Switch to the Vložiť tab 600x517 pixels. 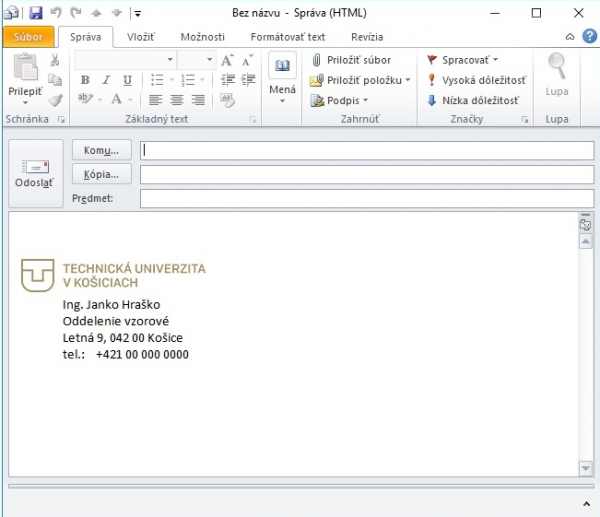pos(141,37)
